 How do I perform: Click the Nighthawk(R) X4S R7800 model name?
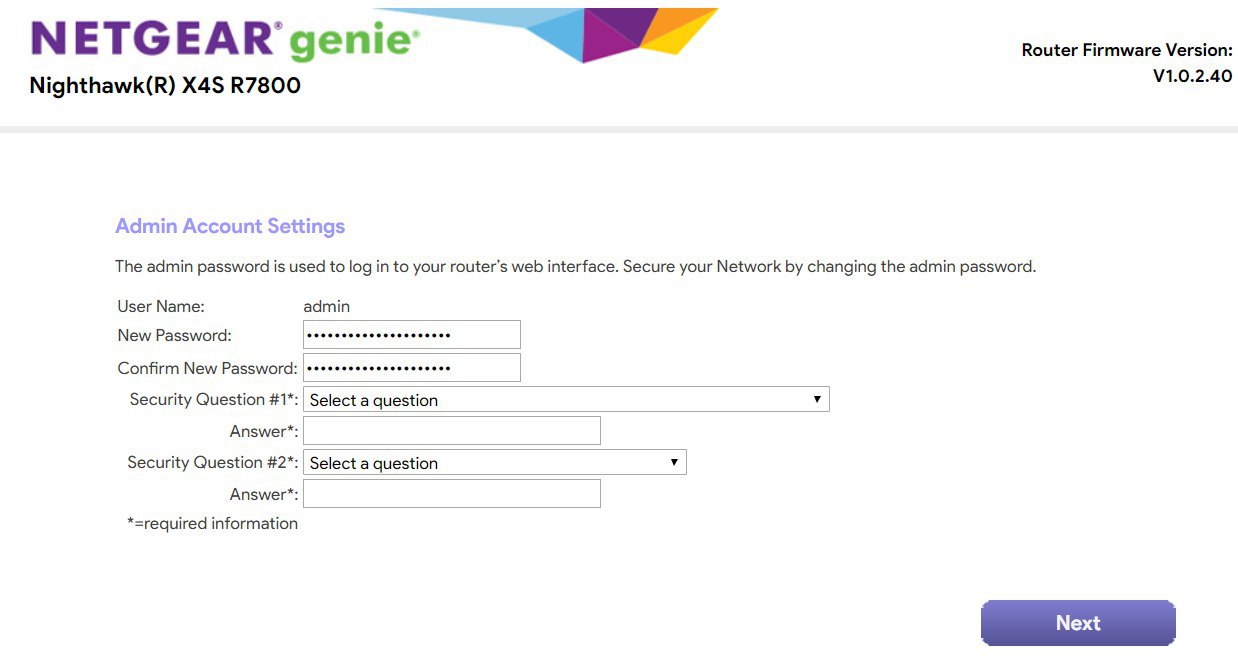(165, 86)
